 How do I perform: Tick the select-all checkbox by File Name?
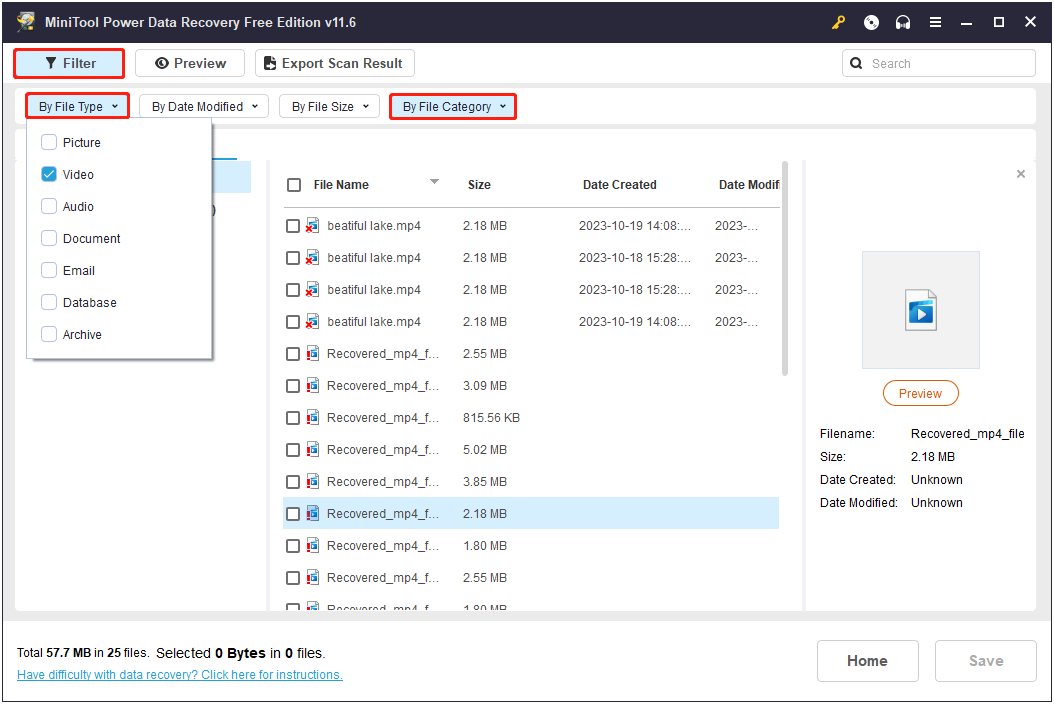pos(294,185)
